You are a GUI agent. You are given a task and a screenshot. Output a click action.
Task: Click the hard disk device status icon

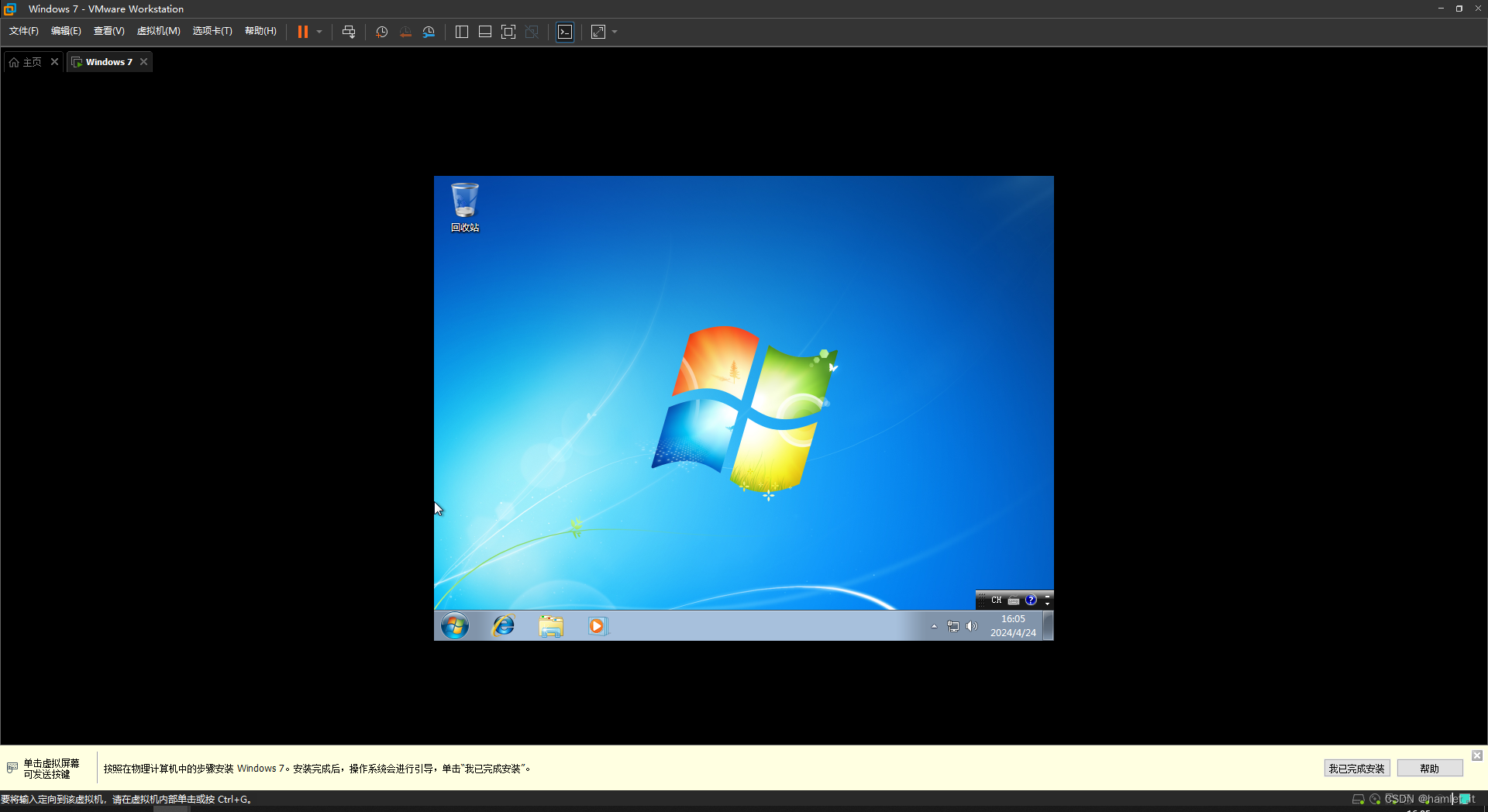point(1358,799)
